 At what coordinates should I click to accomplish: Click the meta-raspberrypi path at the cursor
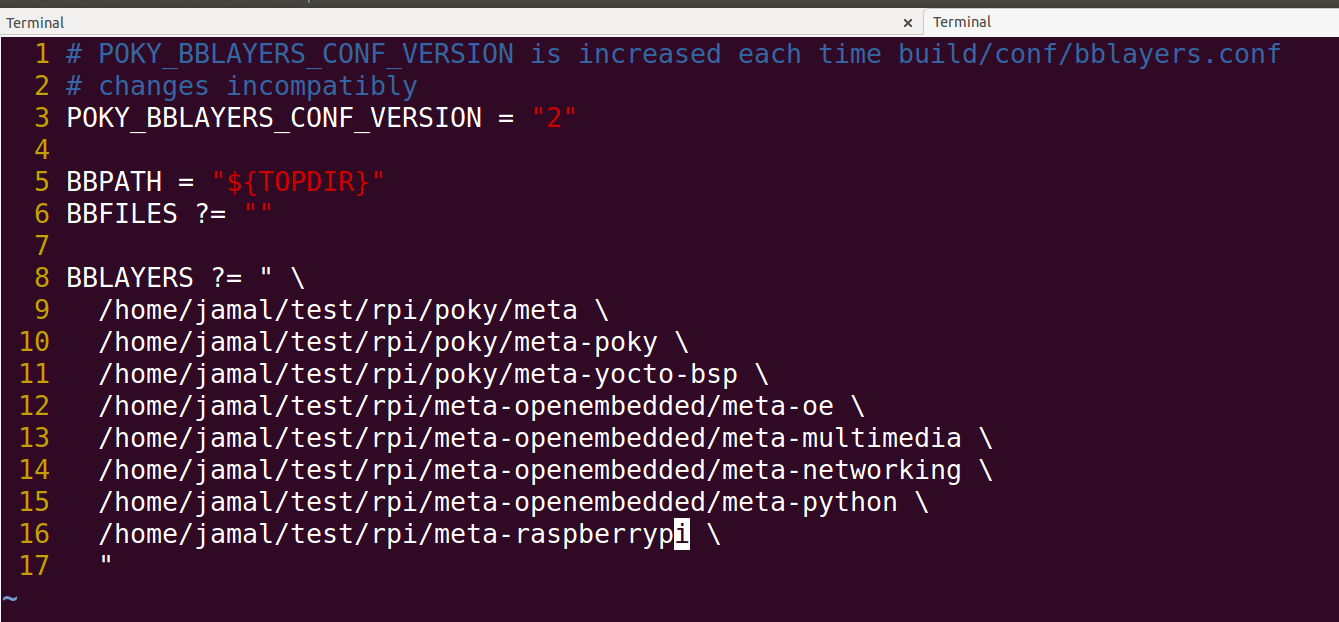click(x=390, y=534)
